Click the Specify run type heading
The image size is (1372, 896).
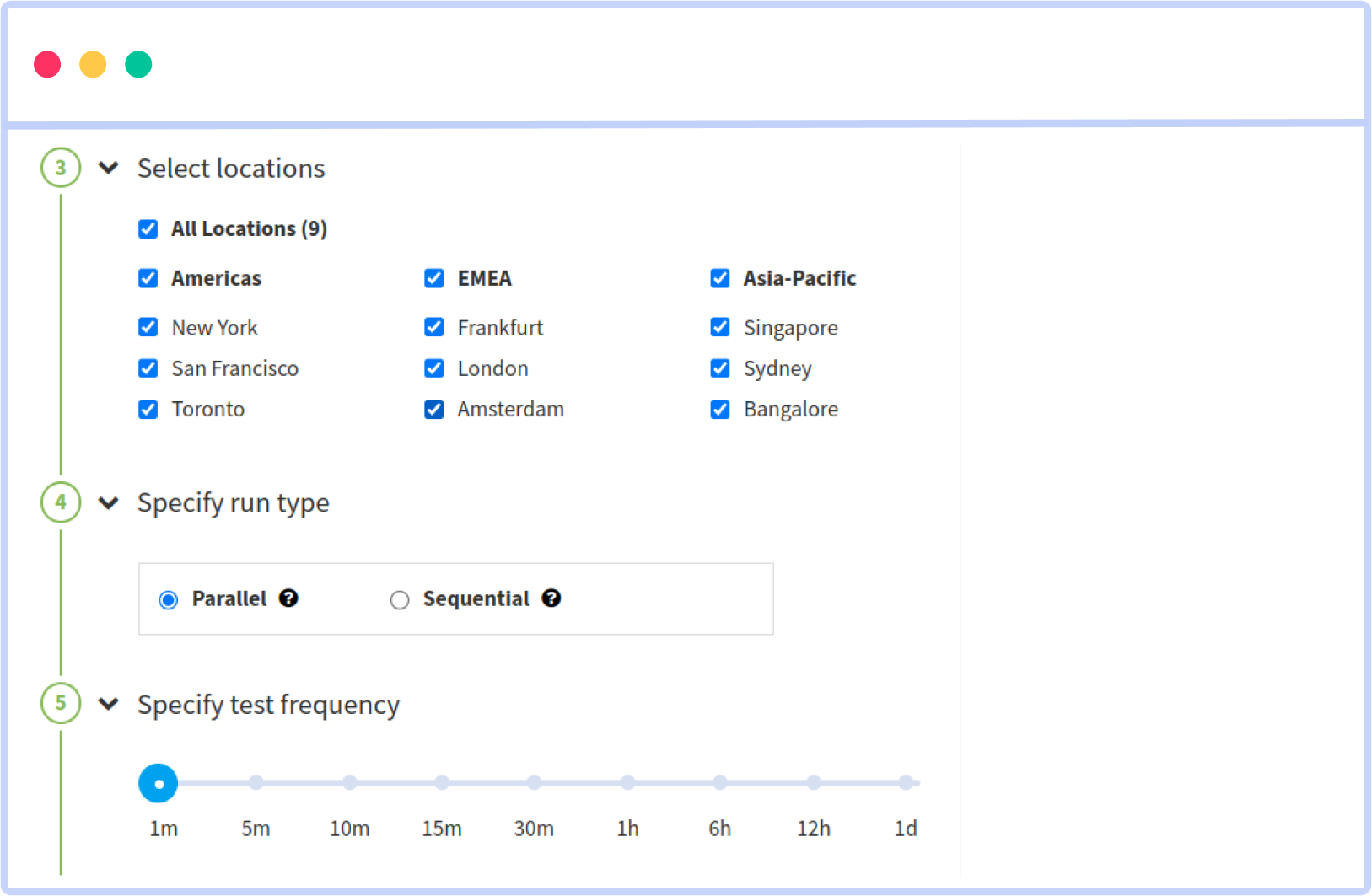pyautogui.click(x=234, y=503)
